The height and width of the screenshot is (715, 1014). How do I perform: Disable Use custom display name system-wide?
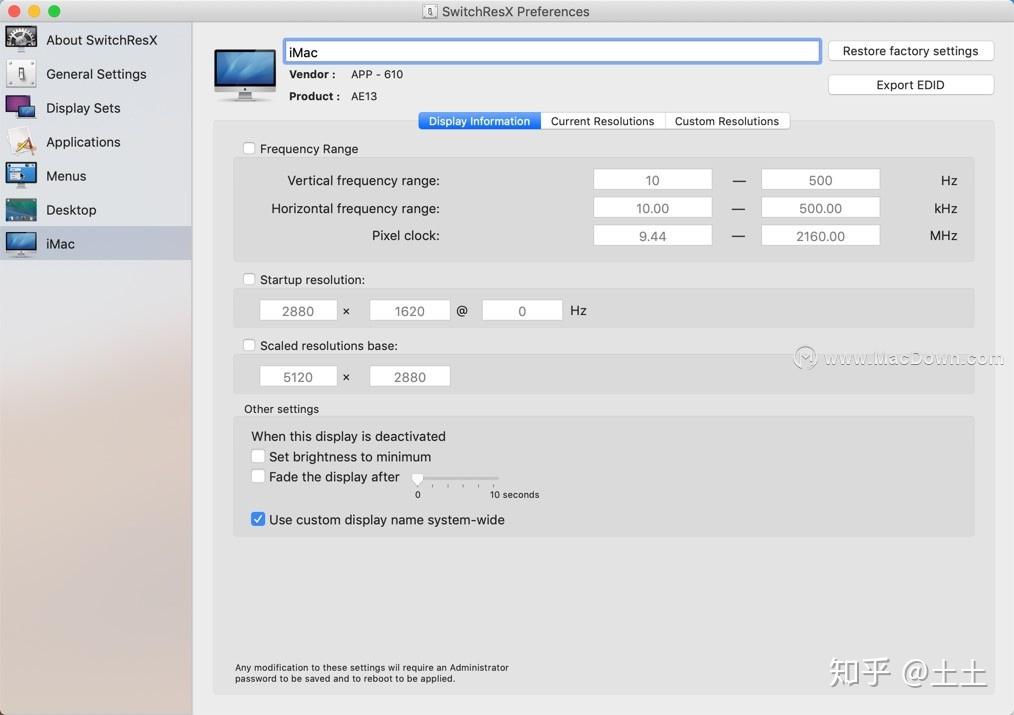(257, 519)
